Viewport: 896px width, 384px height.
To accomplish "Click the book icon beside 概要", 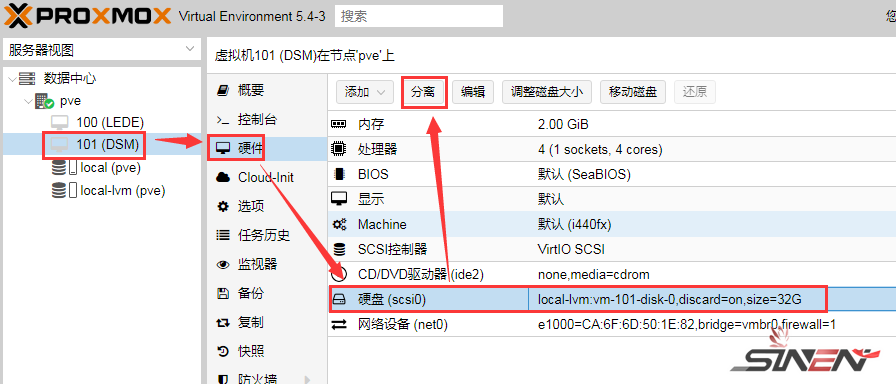I will (223, 90).
